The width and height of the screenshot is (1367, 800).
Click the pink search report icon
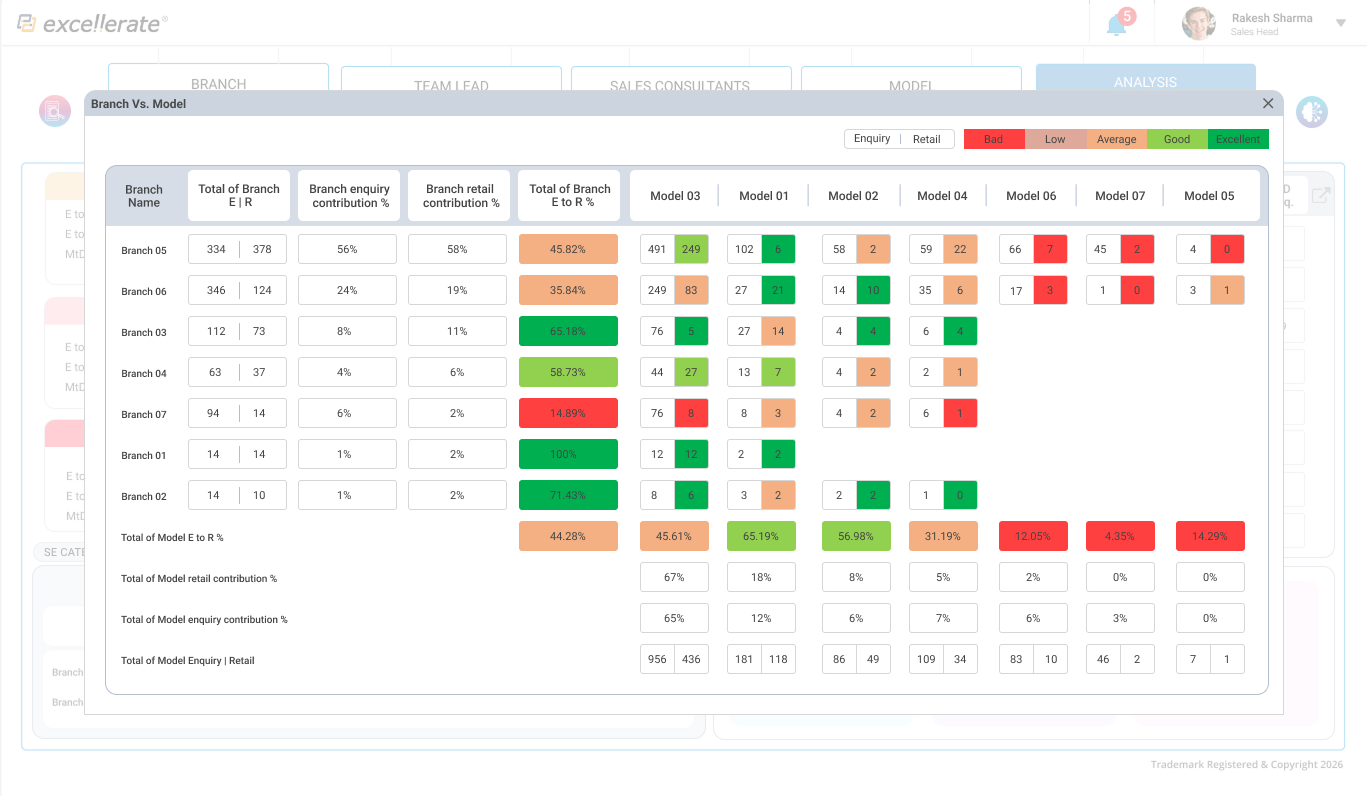pos(54,111)
